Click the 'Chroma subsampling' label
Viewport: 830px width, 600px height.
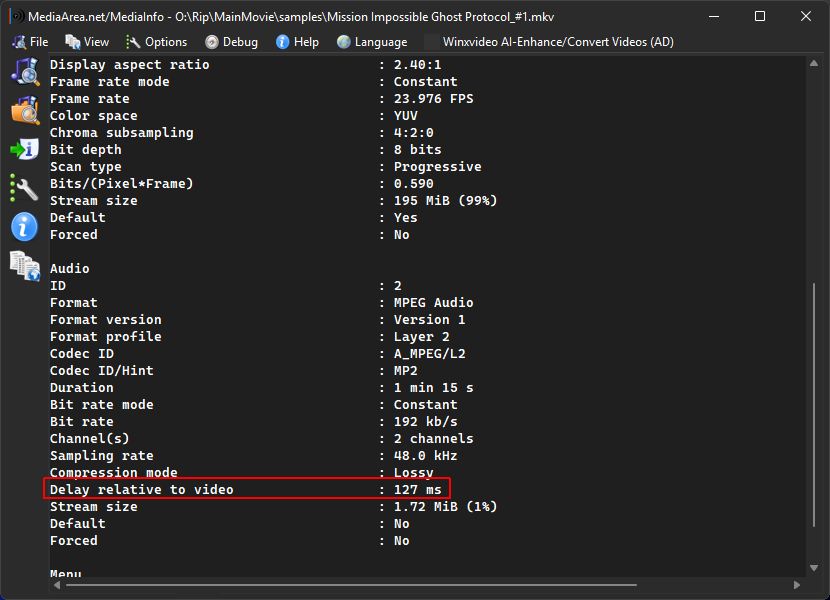122,132
